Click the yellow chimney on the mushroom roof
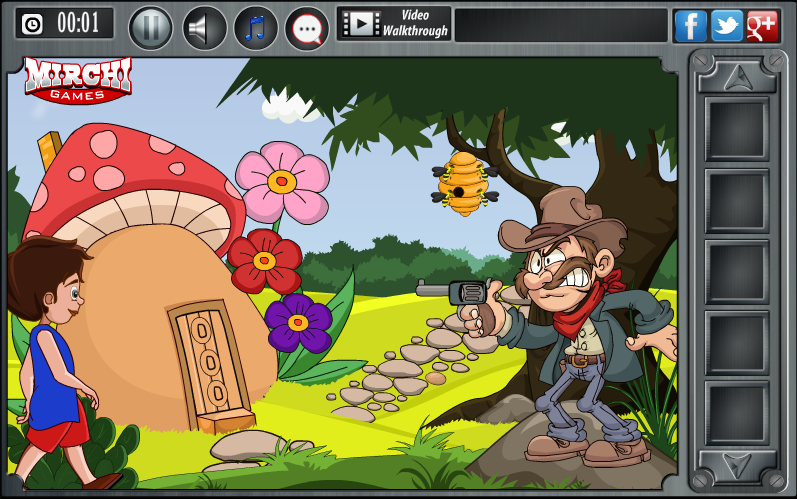Image resolution: width=797 pixels, height=499 pixels. [x=49, y=149]
